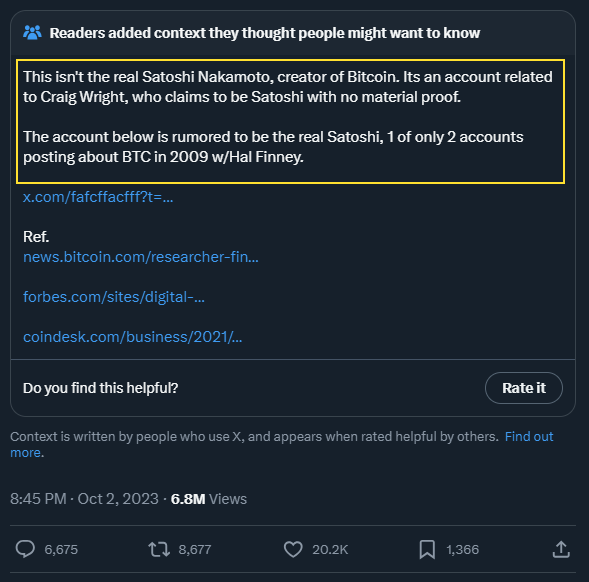Click the 8,677 reposts count
The height and width of the screenshot is (582, 589).
click(x=195, y=549)
